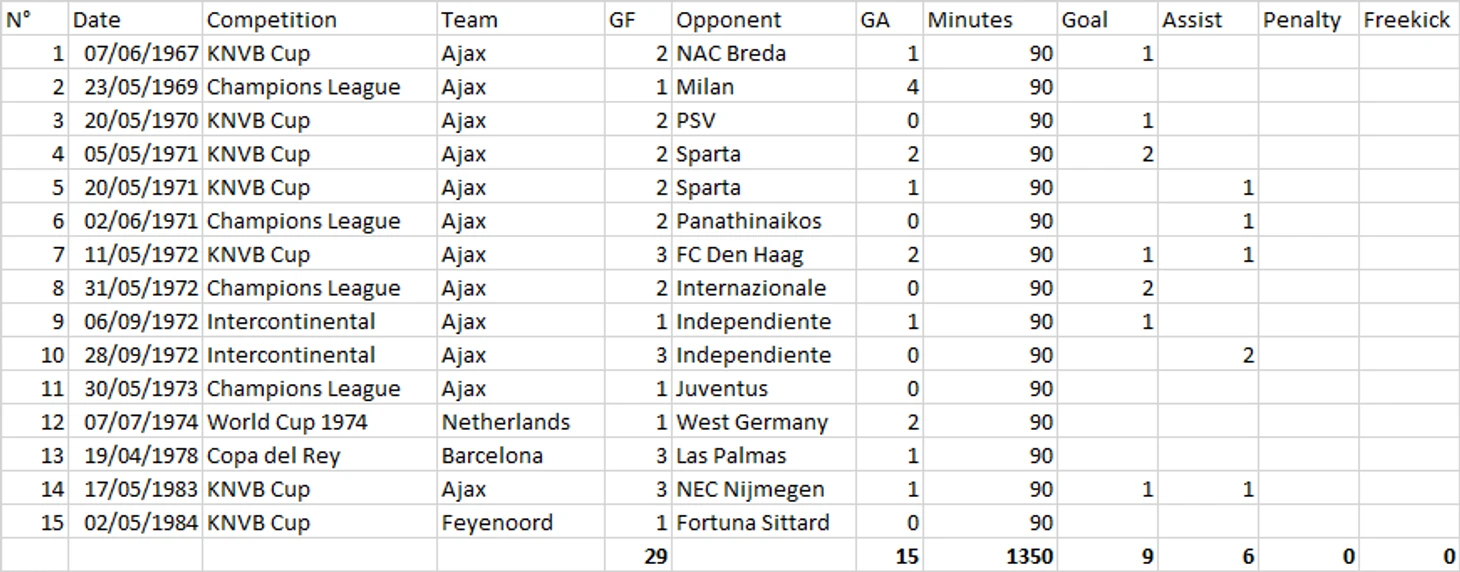Click the Feyenoord team cell
The height and width of the screenshot is (572, 1460).
point(520,523)
